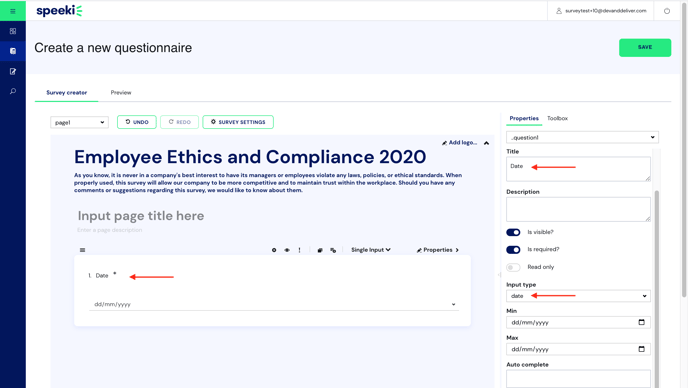Open the hamburger menu in the sidebar
688x388 pixels.
(x=13, y=11)
